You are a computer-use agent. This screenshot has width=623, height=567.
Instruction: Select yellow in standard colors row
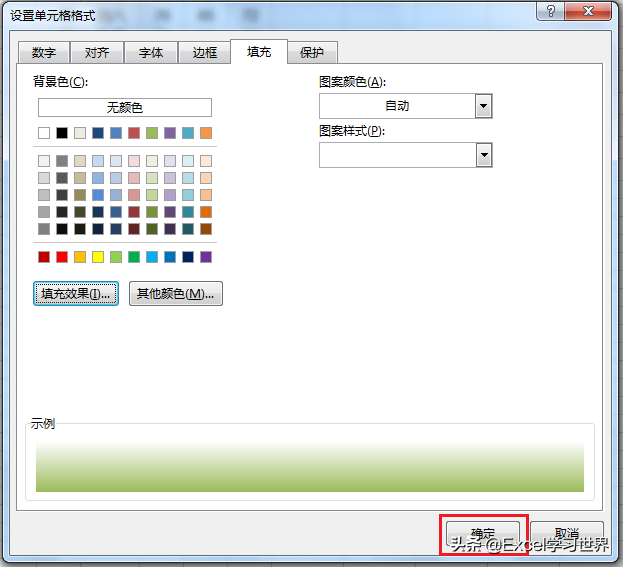point(98,257)
